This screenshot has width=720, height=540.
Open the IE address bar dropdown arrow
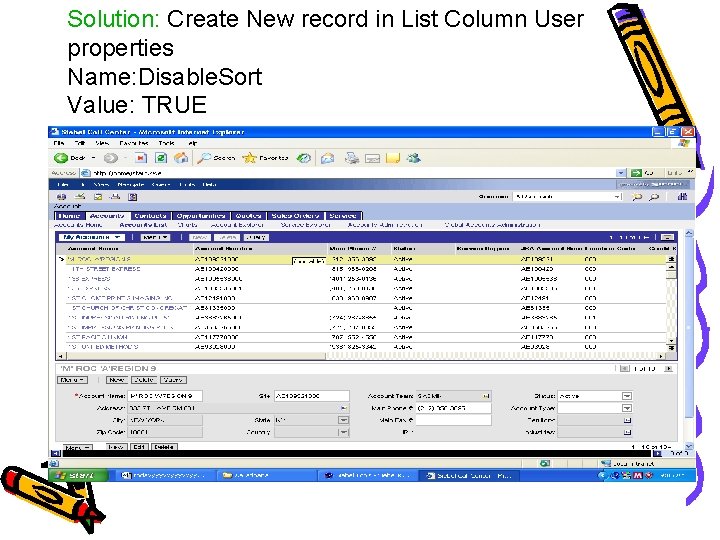(621, 173)
